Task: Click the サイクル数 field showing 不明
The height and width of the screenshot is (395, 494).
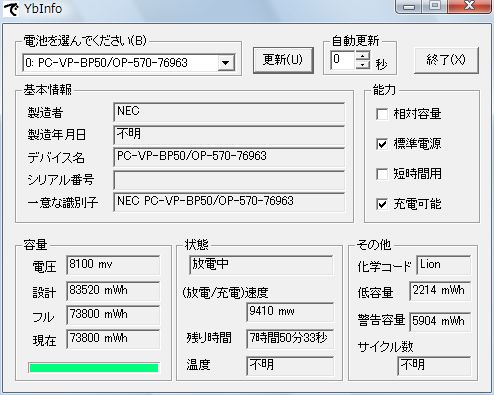Action: coord(434,366)
